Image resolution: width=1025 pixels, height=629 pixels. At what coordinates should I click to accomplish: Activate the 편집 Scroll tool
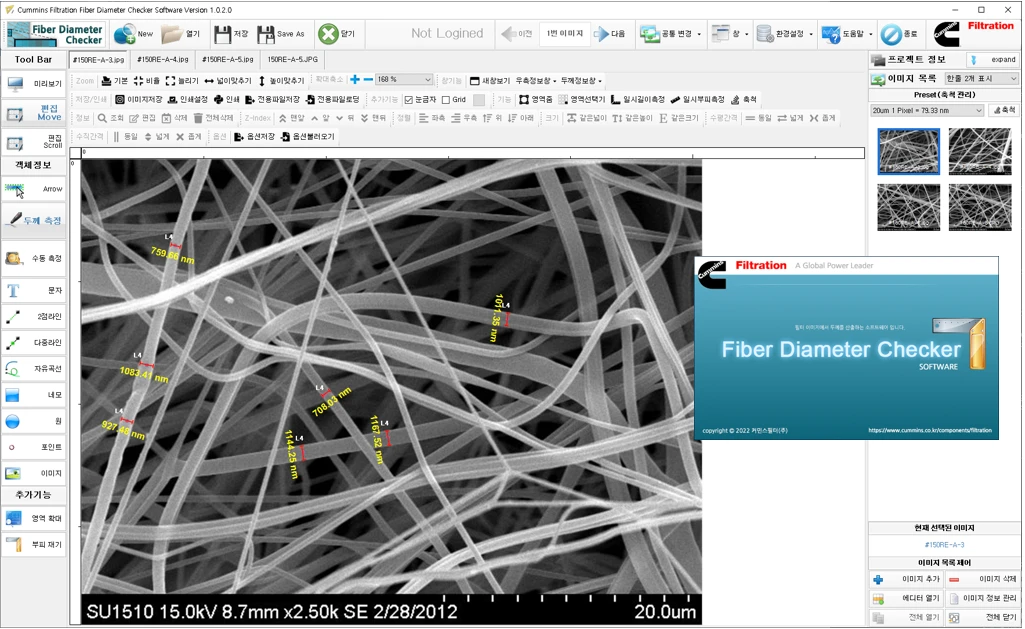click(34, 141)
